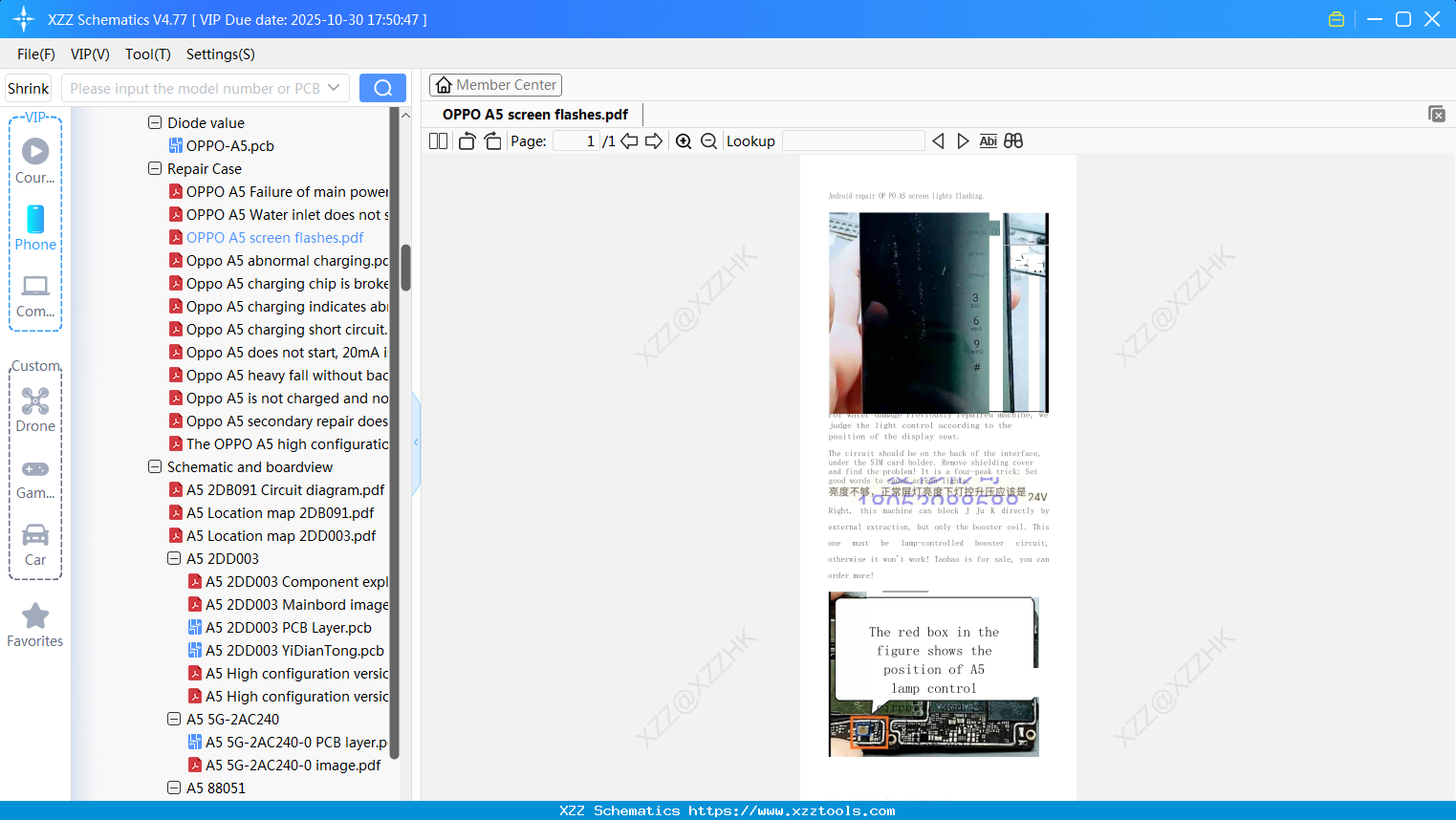Image resolution: width=1456 pixels, height=820 pixels.
Task: Find previous lookup match triangle
Action: 938,141
